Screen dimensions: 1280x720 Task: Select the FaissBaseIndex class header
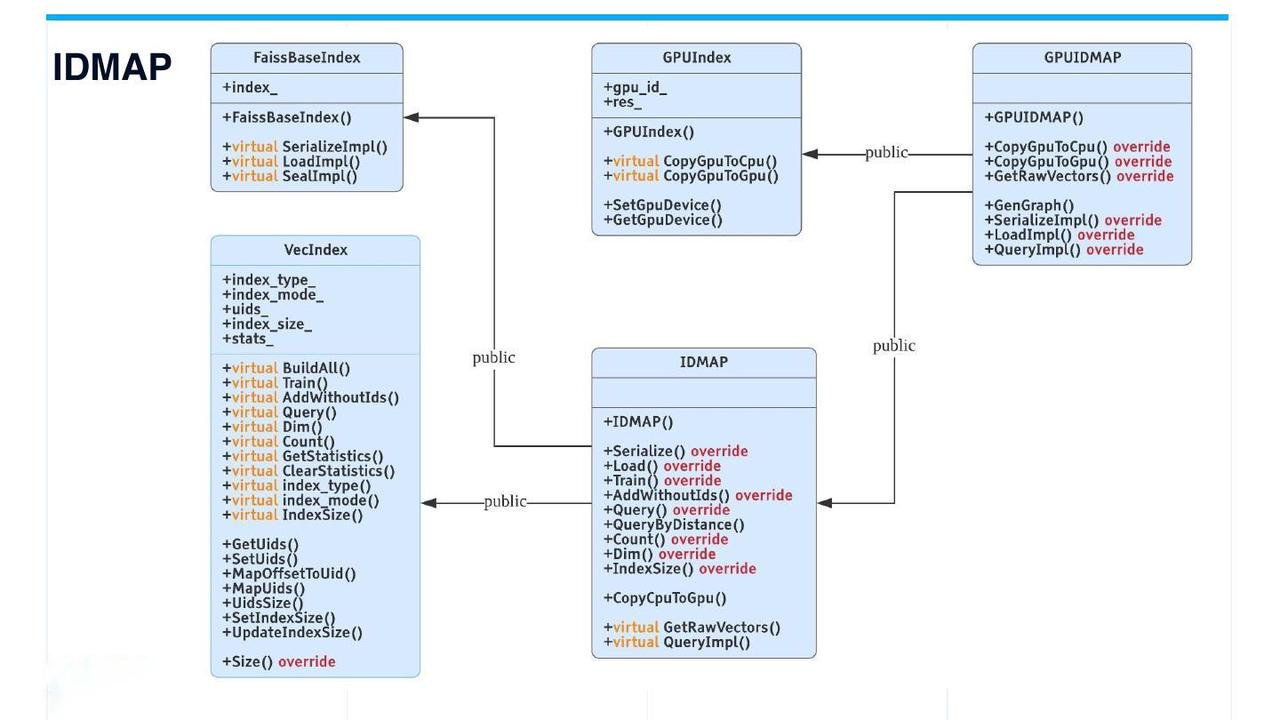tap(306, 58)
